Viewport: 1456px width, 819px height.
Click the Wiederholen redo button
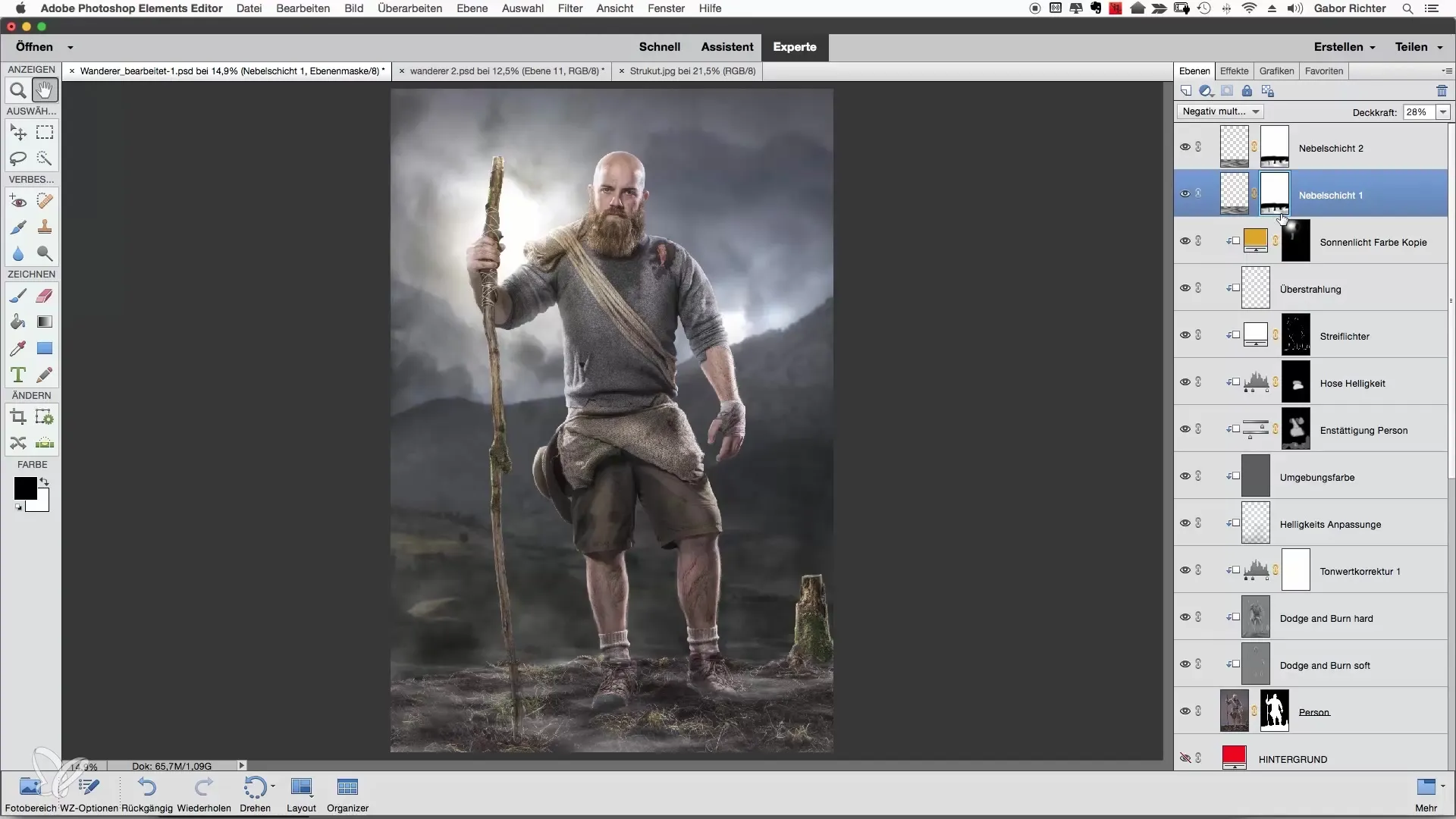click(x=204, y=794)
